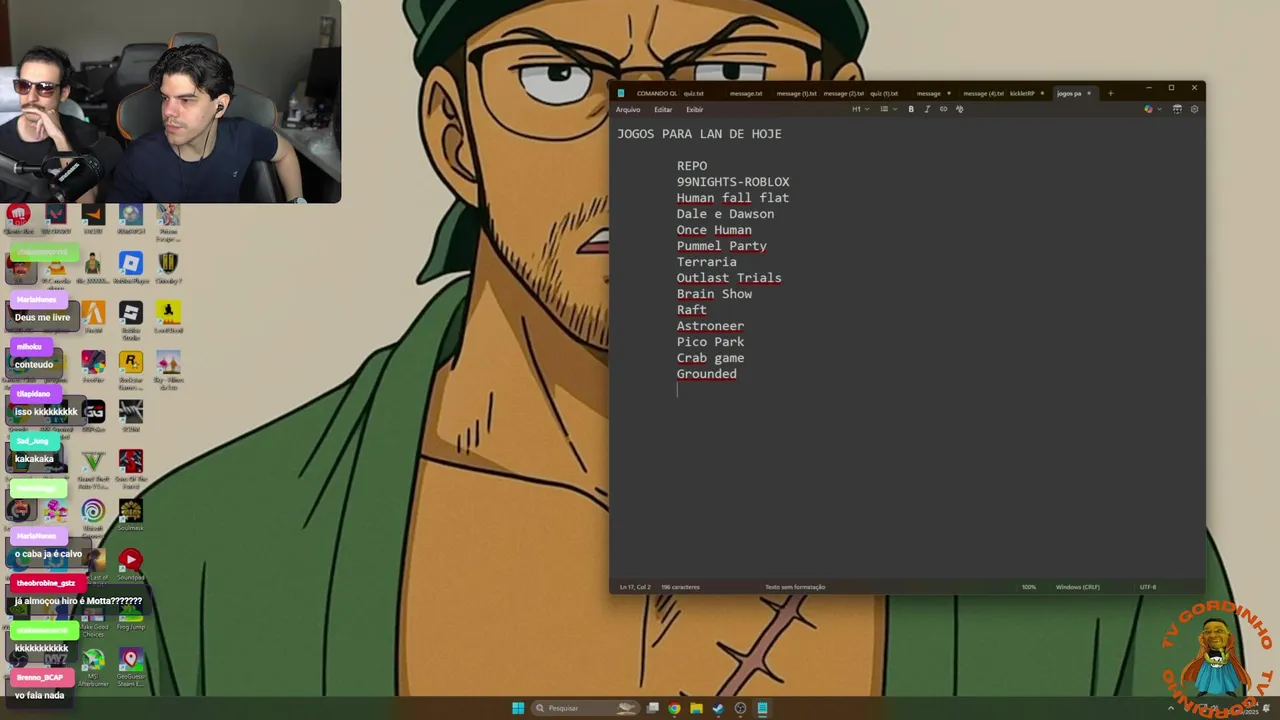Open the Arquivo menu in Notepad
1280x720 pixels.
click(628, 109)
